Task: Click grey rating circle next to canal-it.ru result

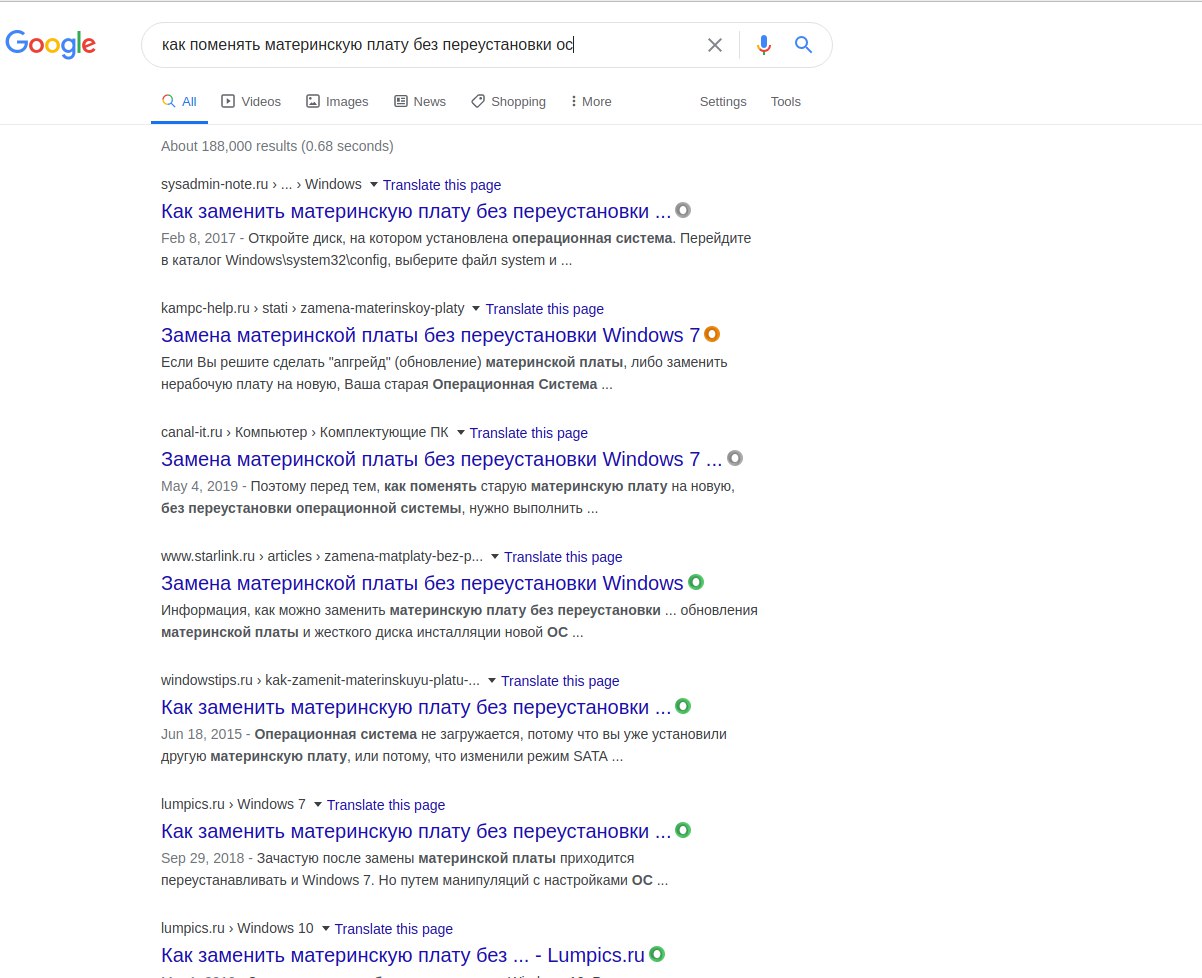Action: pyautogui.click(x=735, y=458)
